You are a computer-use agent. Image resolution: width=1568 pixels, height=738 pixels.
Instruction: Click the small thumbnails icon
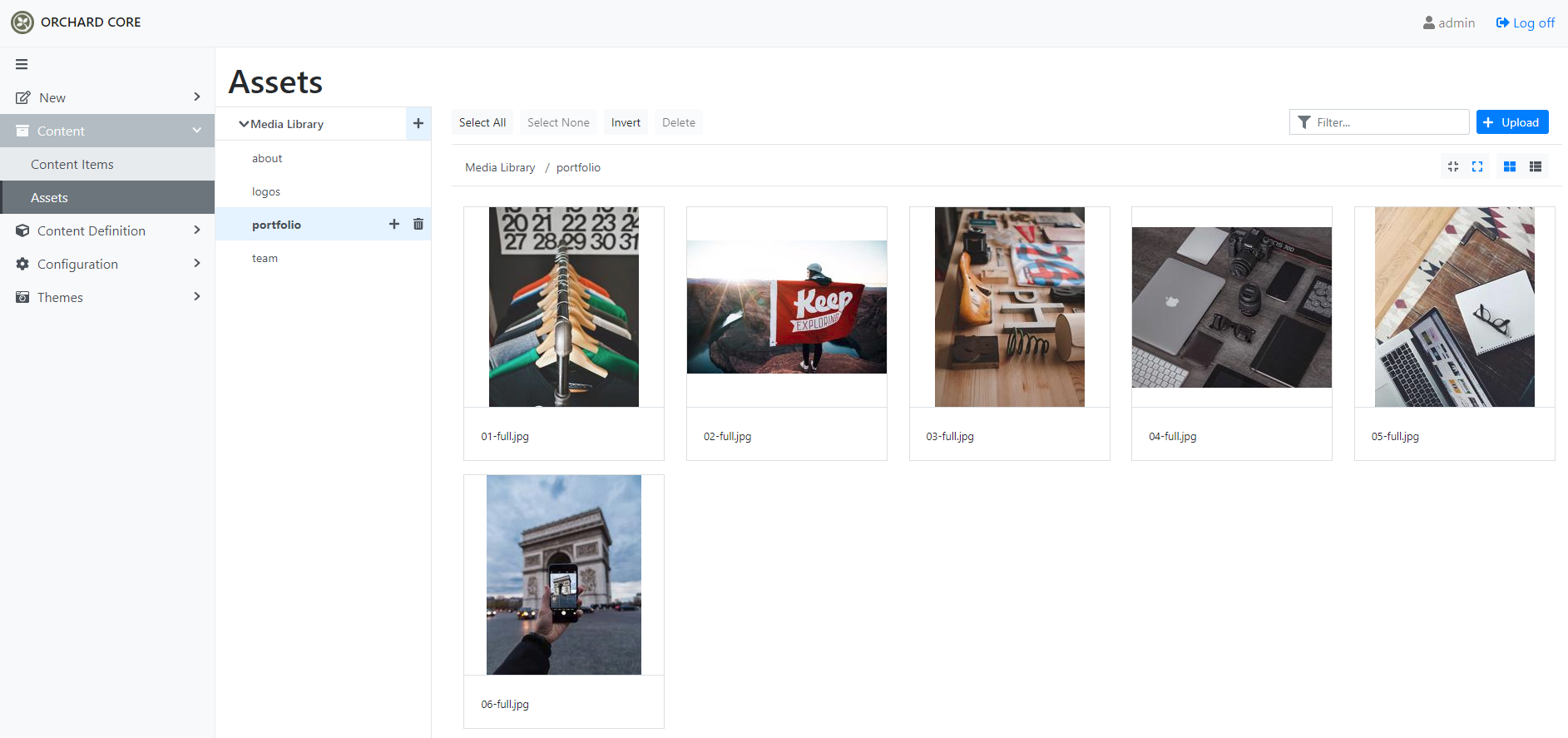pyautogui.click(x=1453, y=166)
